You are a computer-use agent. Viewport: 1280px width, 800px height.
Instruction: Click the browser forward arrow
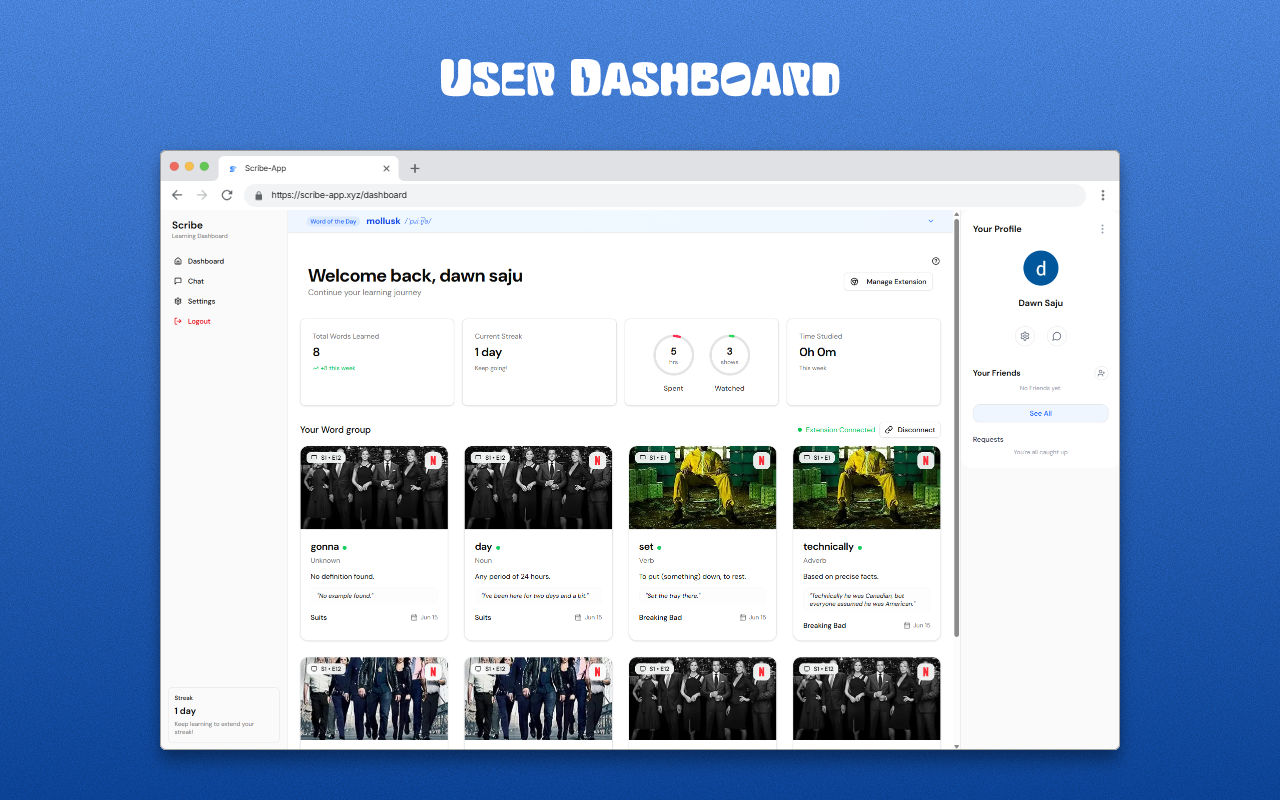pyautogui.click(x=202, y=195)
